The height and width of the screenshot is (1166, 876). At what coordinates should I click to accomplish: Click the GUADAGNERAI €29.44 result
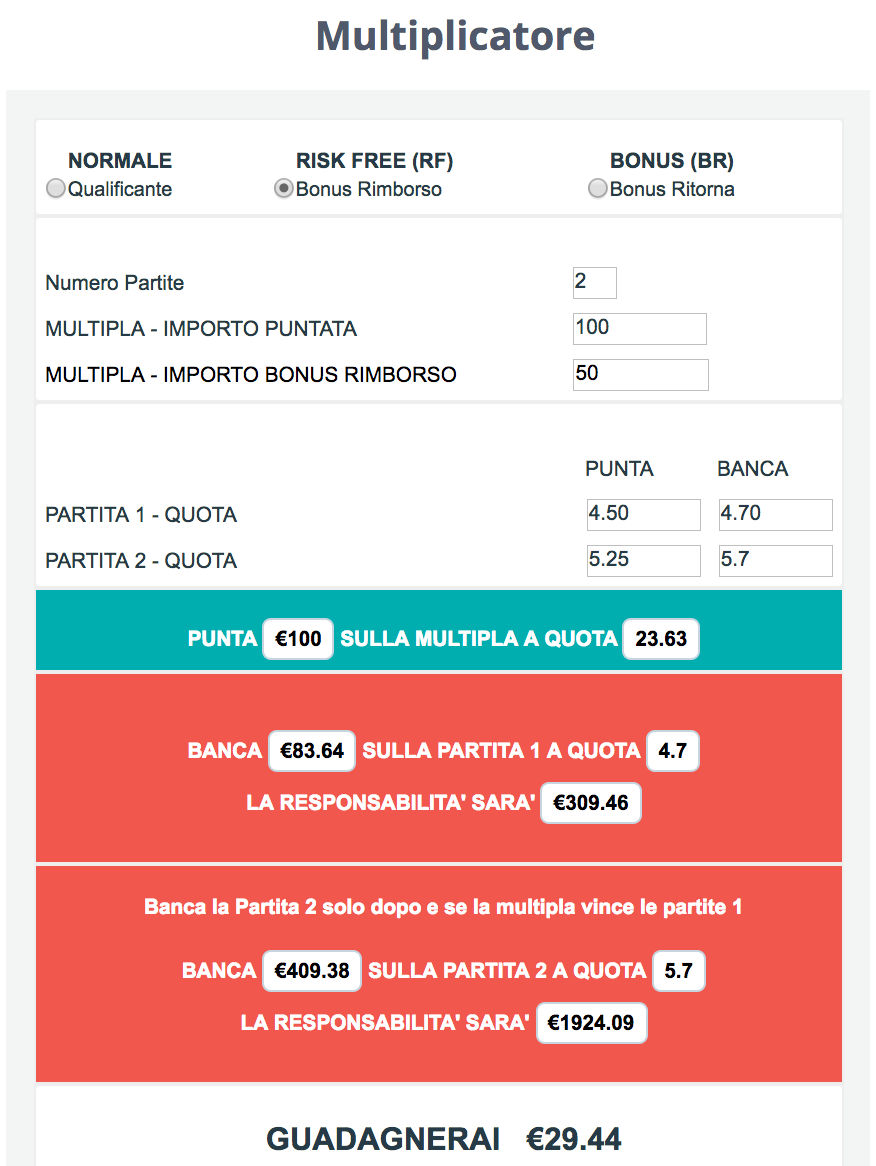point(443,1138)
